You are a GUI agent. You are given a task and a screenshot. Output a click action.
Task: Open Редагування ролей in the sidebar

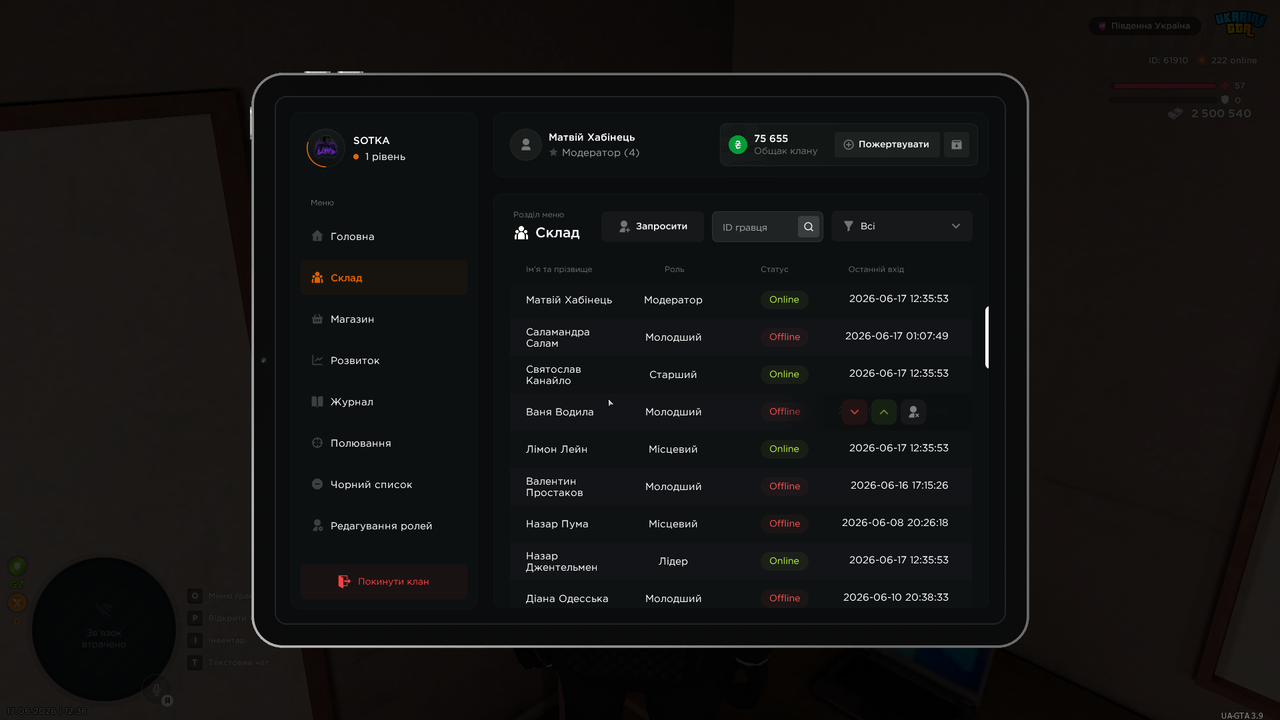click(x=384, y=526)
